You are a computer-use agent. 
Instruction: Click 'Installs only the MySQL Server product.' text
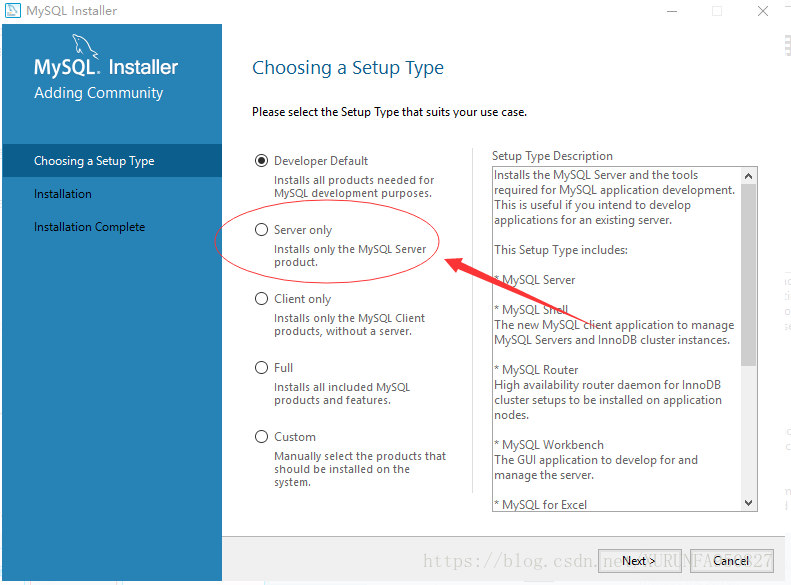[x=350, y=256]
